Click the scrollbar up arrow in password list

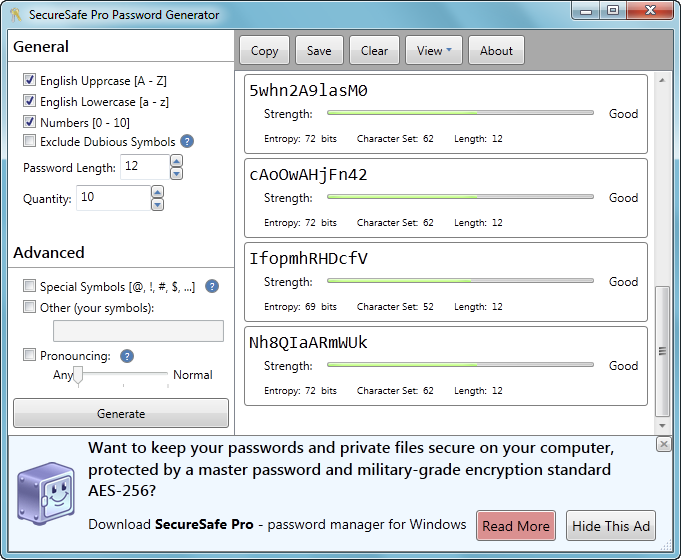662,80
